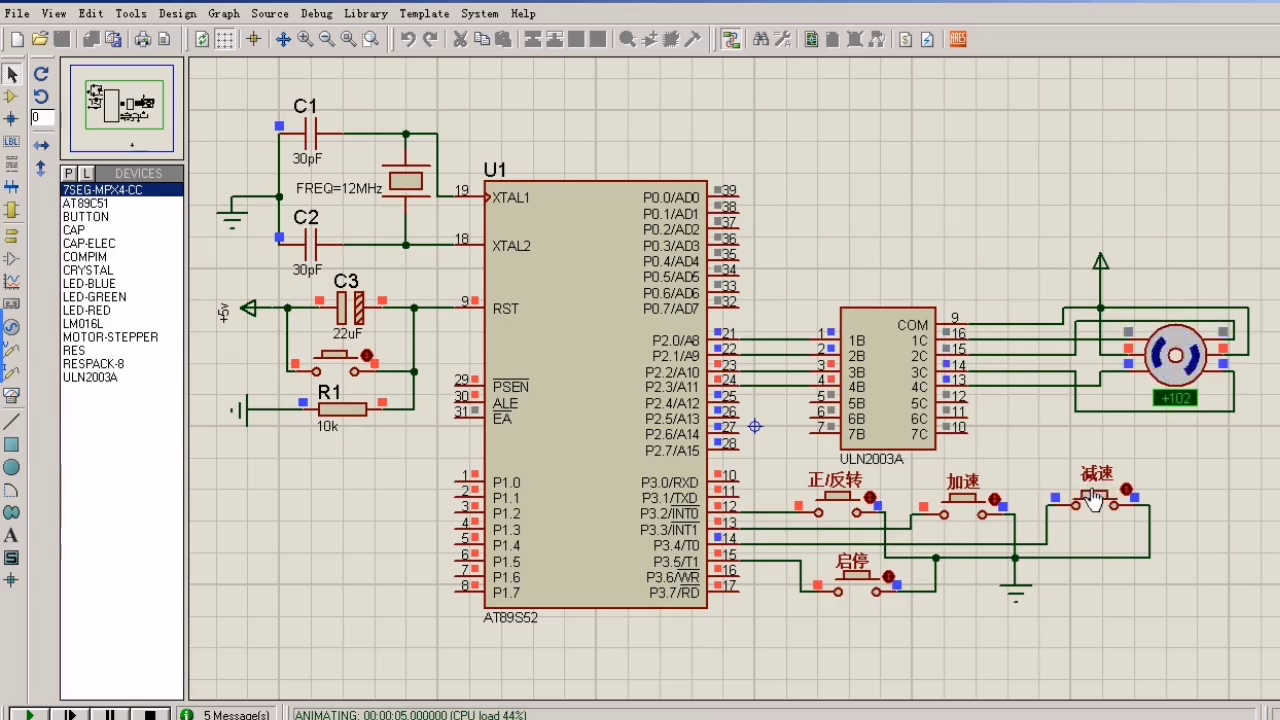
Task: Click the Zoom In magnifier icon
Action: tap(305, 39)
